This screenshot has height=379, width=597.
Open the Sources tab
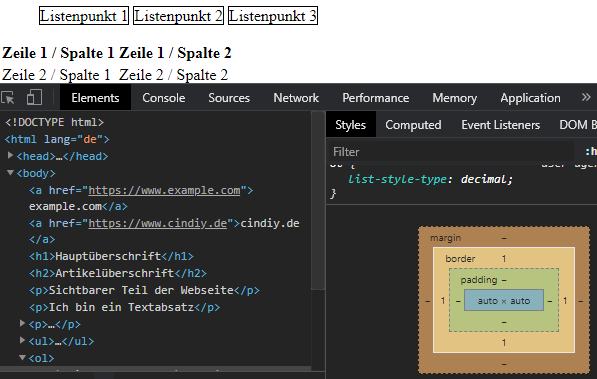pos(229,98)
